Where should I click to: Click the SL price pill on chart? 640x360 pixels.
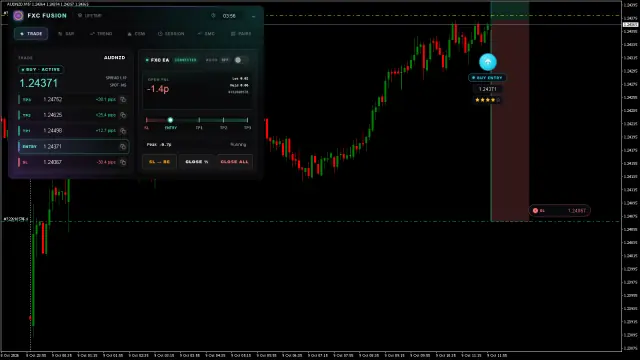click(559, 211)
